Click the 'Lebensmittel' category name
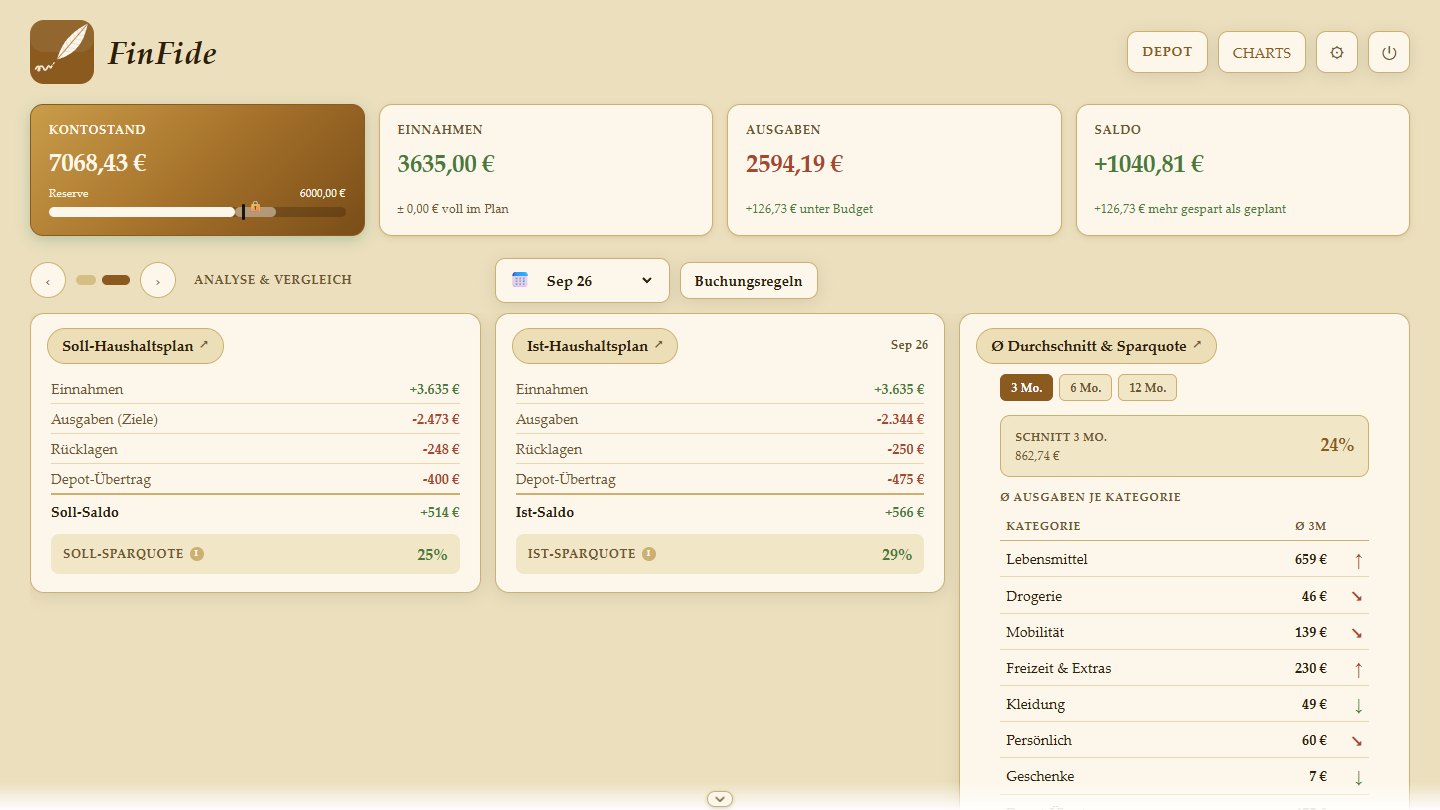The width and height of the screenshot is (1440, 810). click(1046, 560)
